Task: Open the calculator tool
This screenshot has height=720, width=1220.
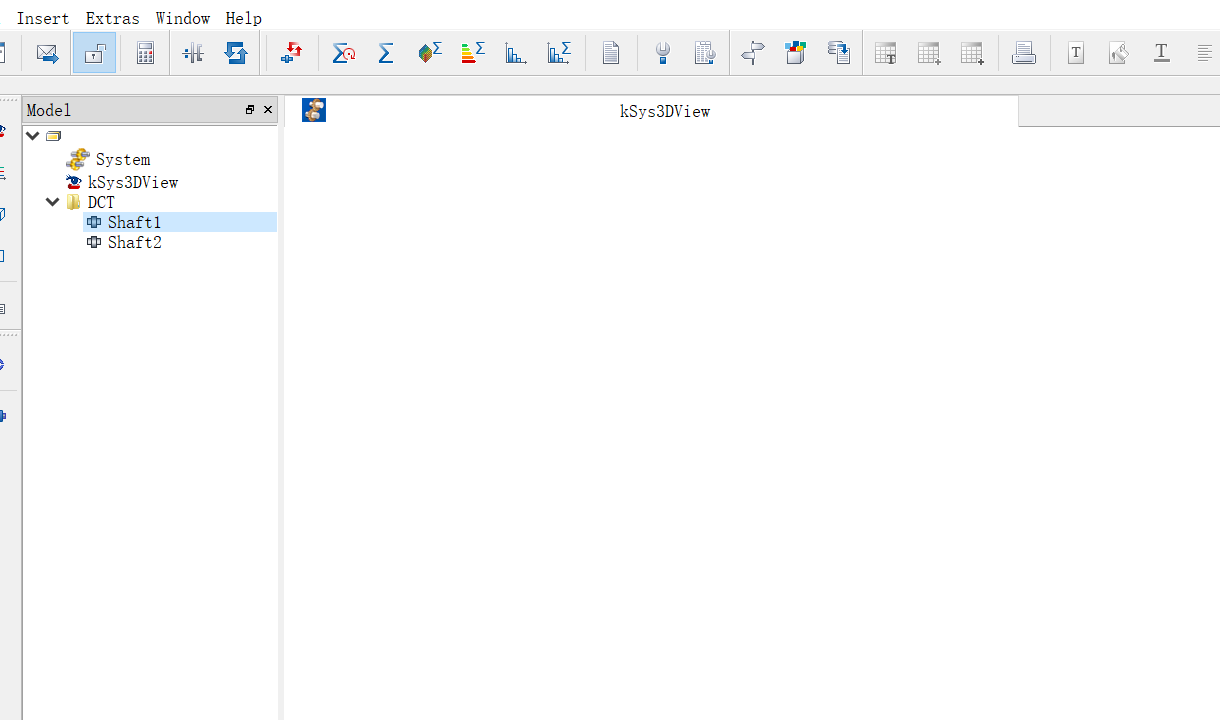Action: tap(145, 54)
